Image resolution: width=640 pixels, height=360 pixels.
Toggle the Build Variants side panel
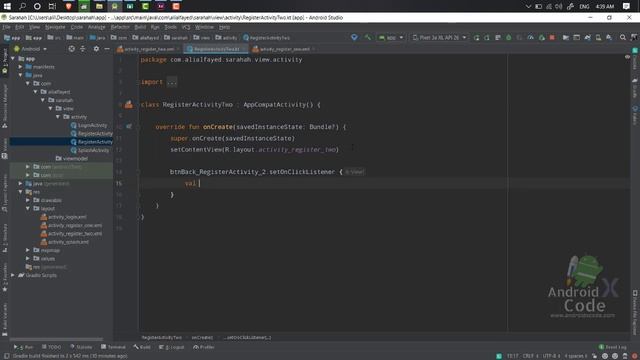4,320
